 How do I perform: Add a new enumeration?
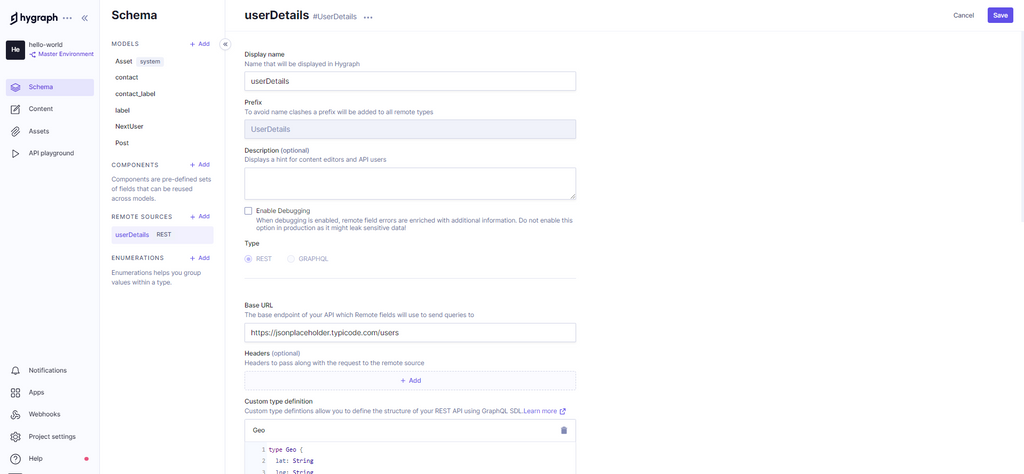click(200, 258)
